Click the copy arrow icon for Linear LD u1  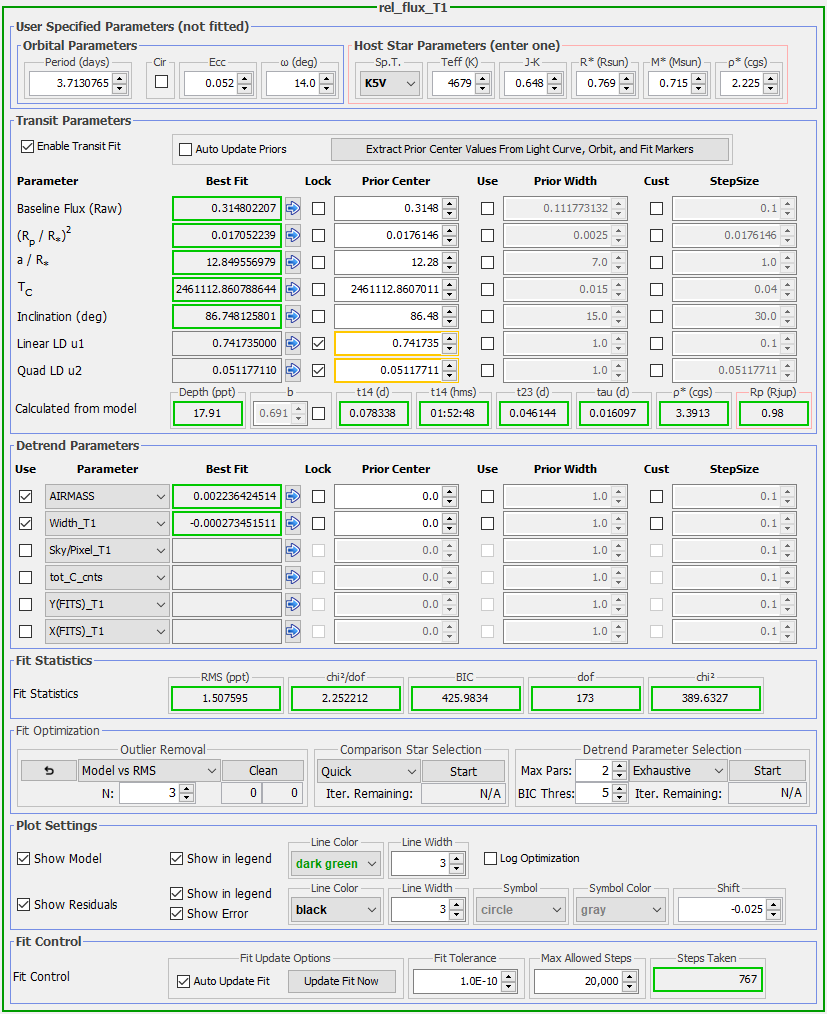[293, 343]
